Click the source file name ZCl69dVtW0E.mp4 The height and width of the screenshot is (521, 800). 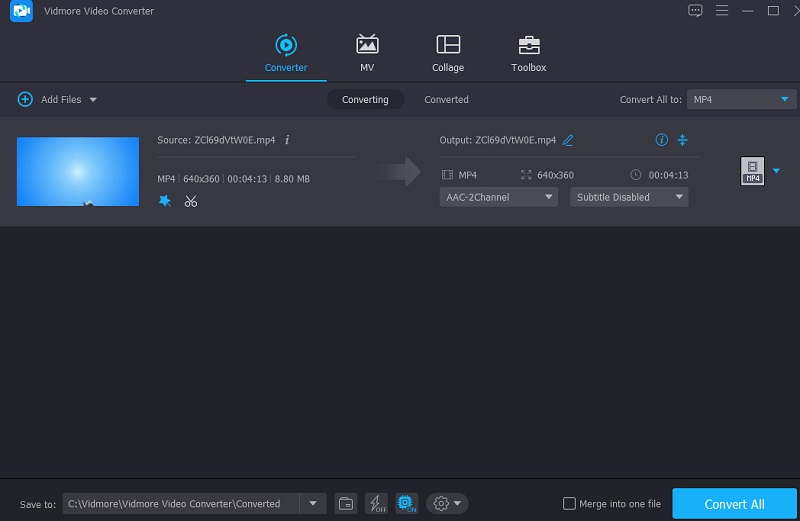235,140
